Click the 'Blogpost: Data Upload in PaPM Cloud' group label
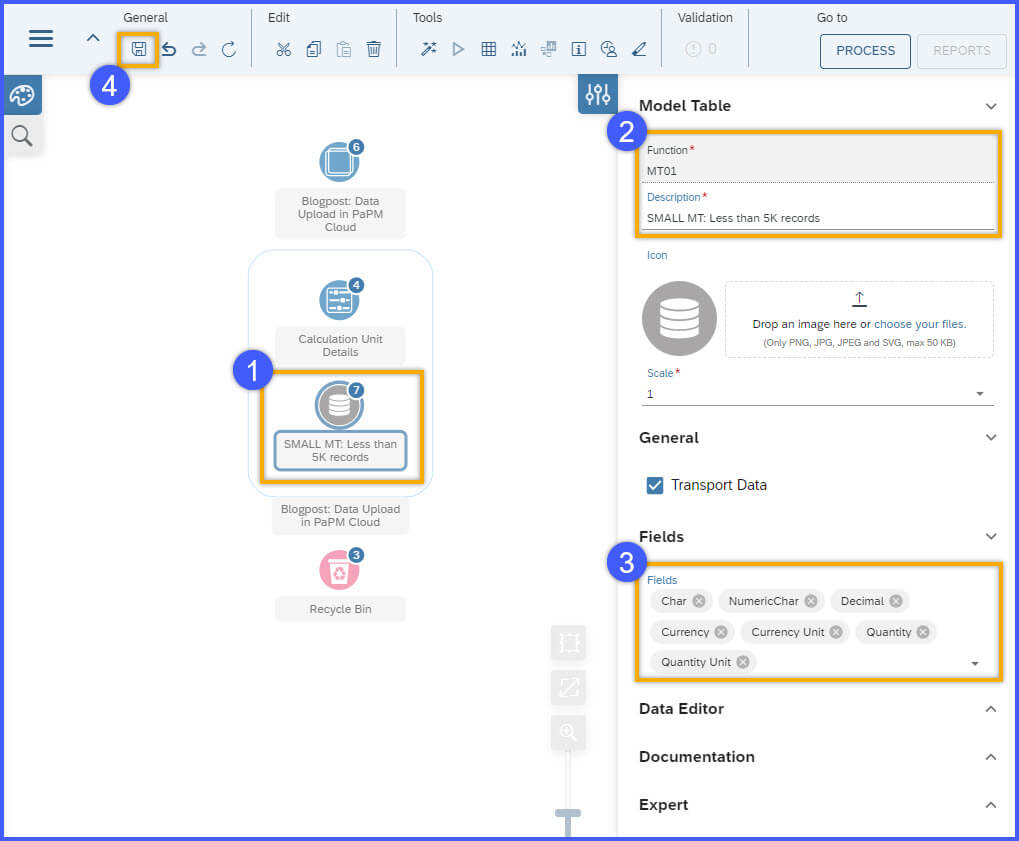Image resolution: width=1019 pixels, height=841 pixels. point(341,515)
